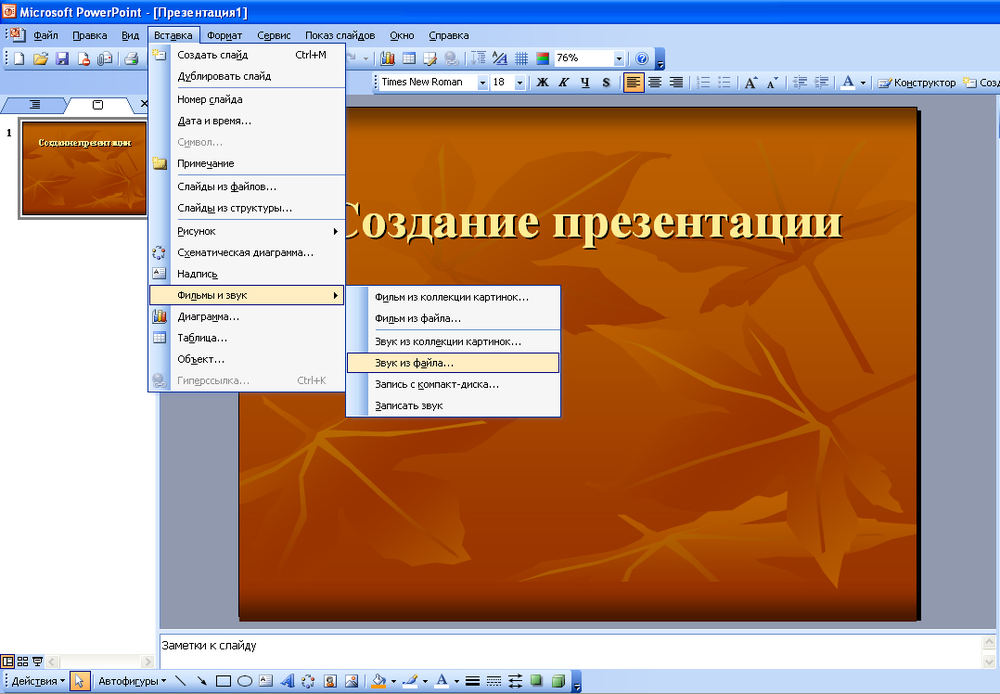Insert diagram from the drawing toolbar
Image resolution: width=1000 pixels, height=694 pixels.
coord(309,681)
